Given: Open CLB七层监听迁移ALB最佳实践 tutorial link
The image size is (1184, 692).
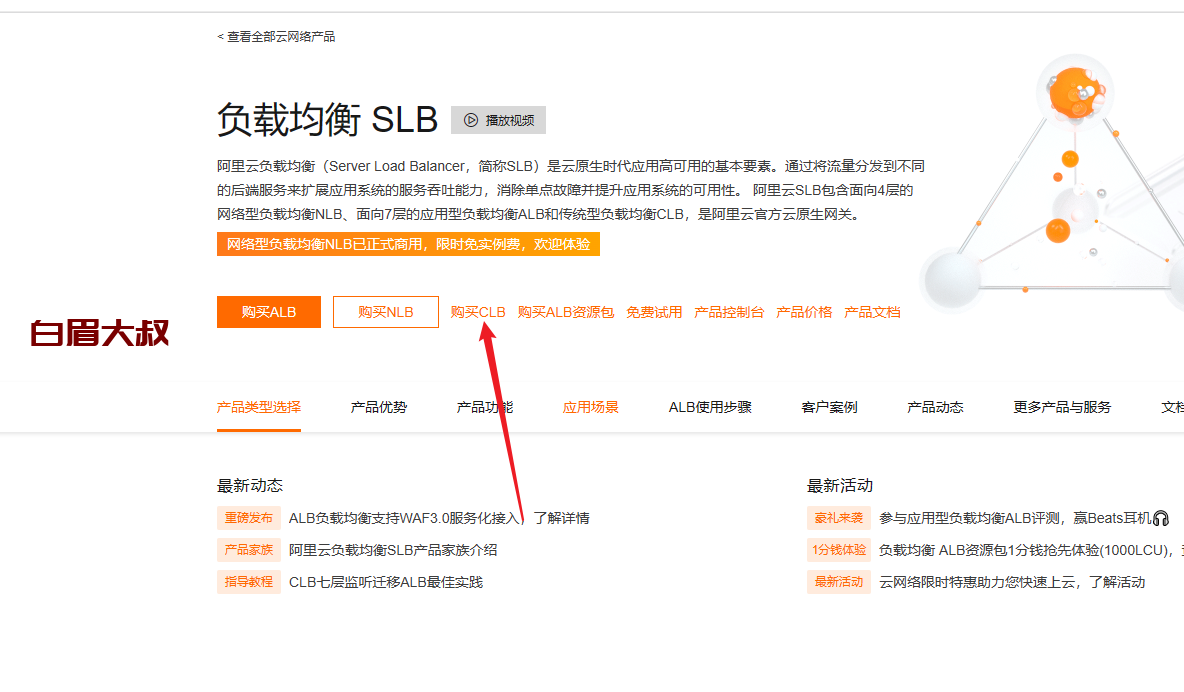Looking at the screenshot, I should coord(386,582).
